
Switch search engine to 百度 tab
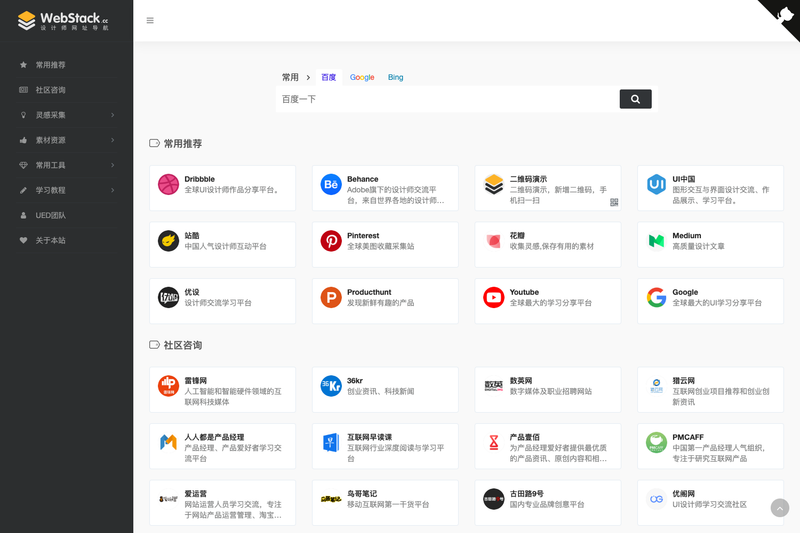click(x=329, y=77)
